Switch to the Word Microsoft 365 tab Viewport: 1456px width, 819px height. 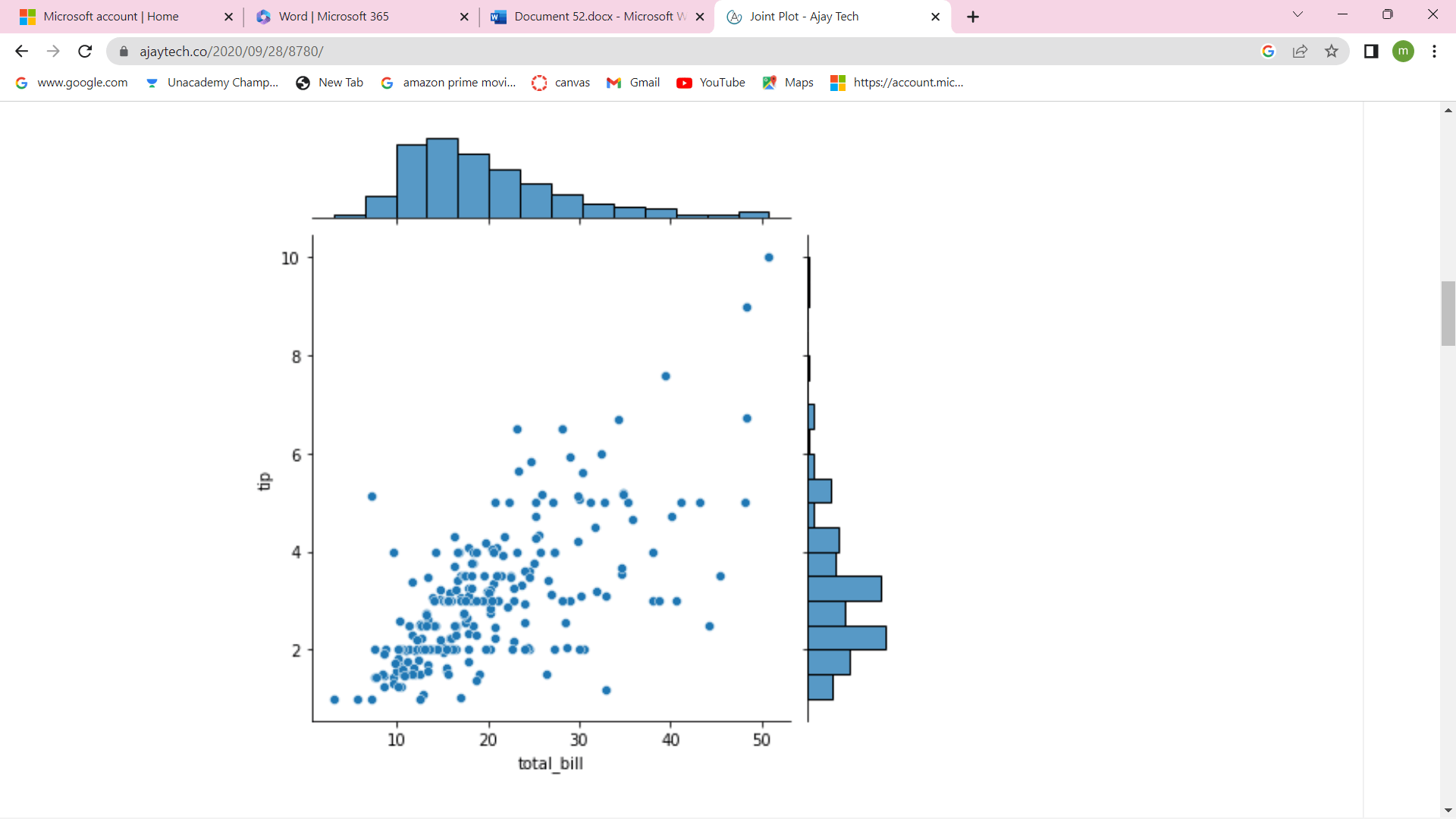[334, 16]
